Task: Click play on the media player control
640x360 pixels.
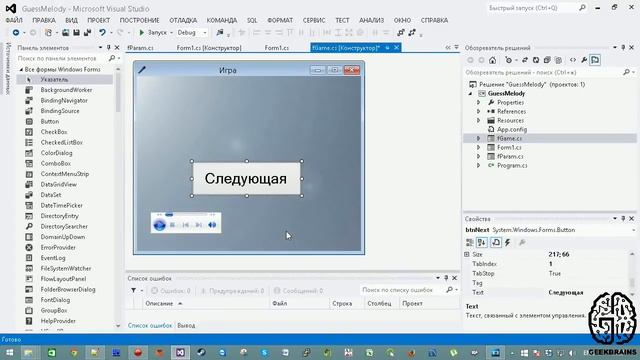Action: point(159,225)
